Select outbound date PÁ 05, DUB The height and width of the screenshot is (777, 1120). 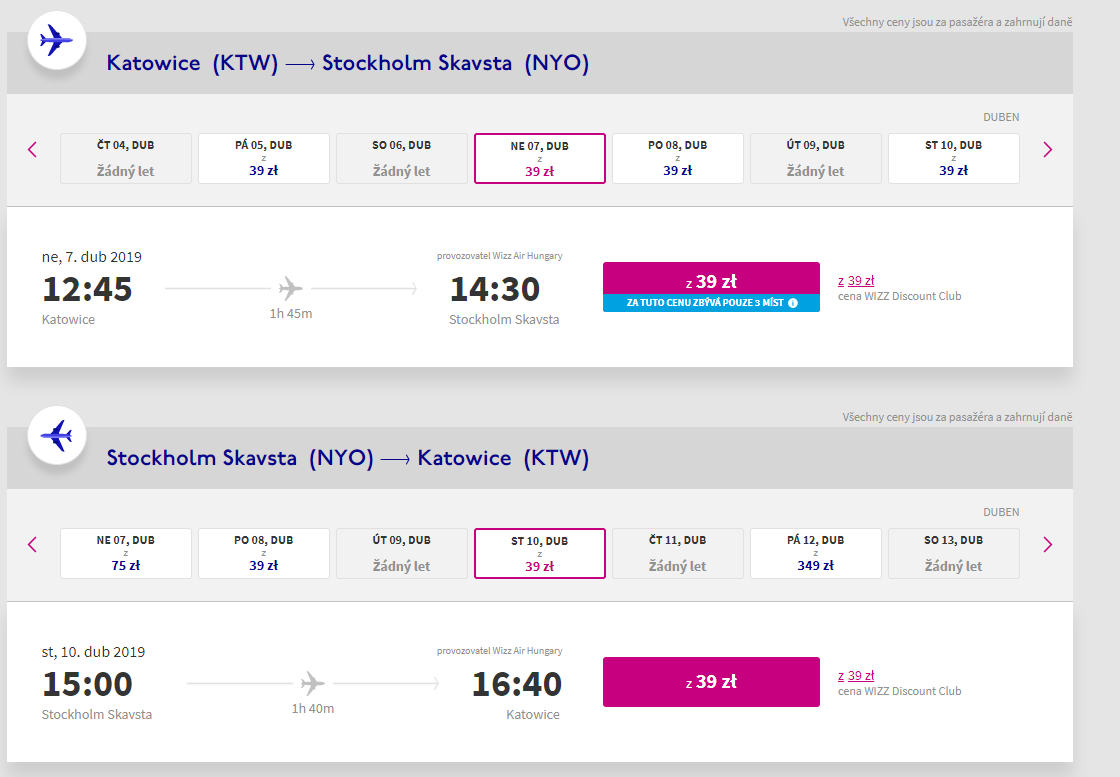(x=264, y=159)
